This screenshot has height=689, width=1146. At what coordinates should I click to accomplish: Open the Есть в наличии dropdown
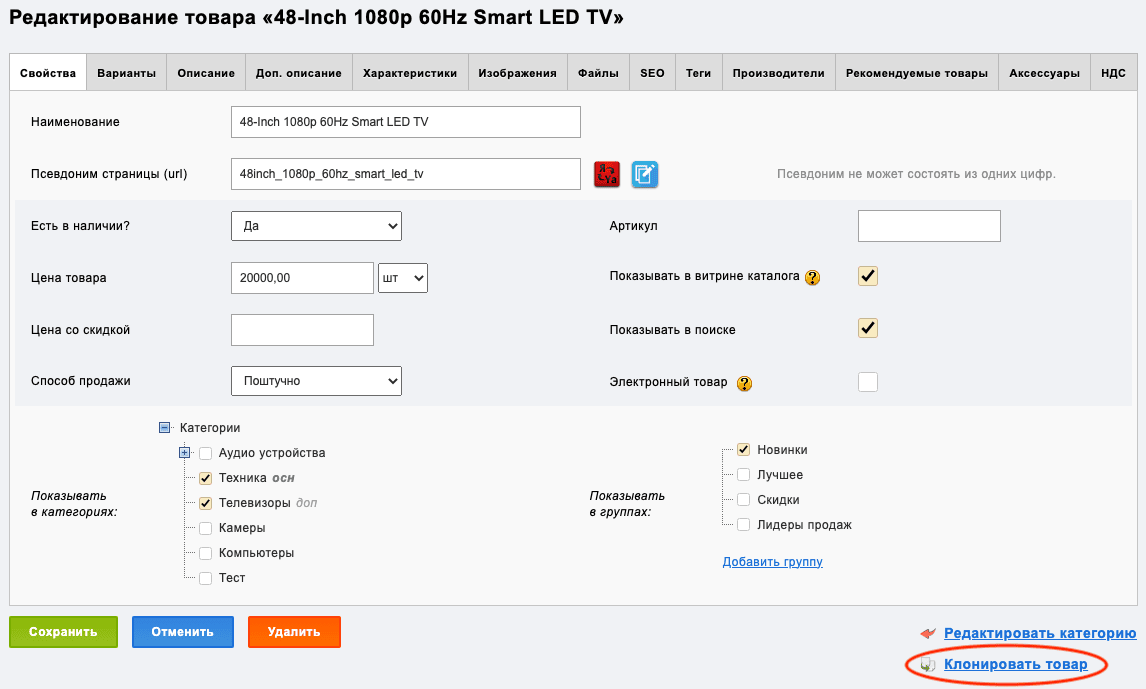316,226
